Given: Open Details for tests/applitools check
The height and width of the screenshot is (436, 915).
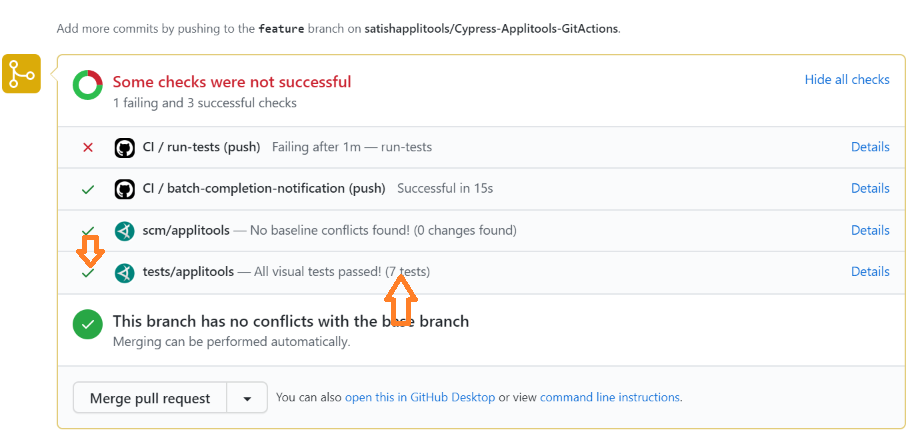Looking at the screenshot, I should (x=869, y=272).
